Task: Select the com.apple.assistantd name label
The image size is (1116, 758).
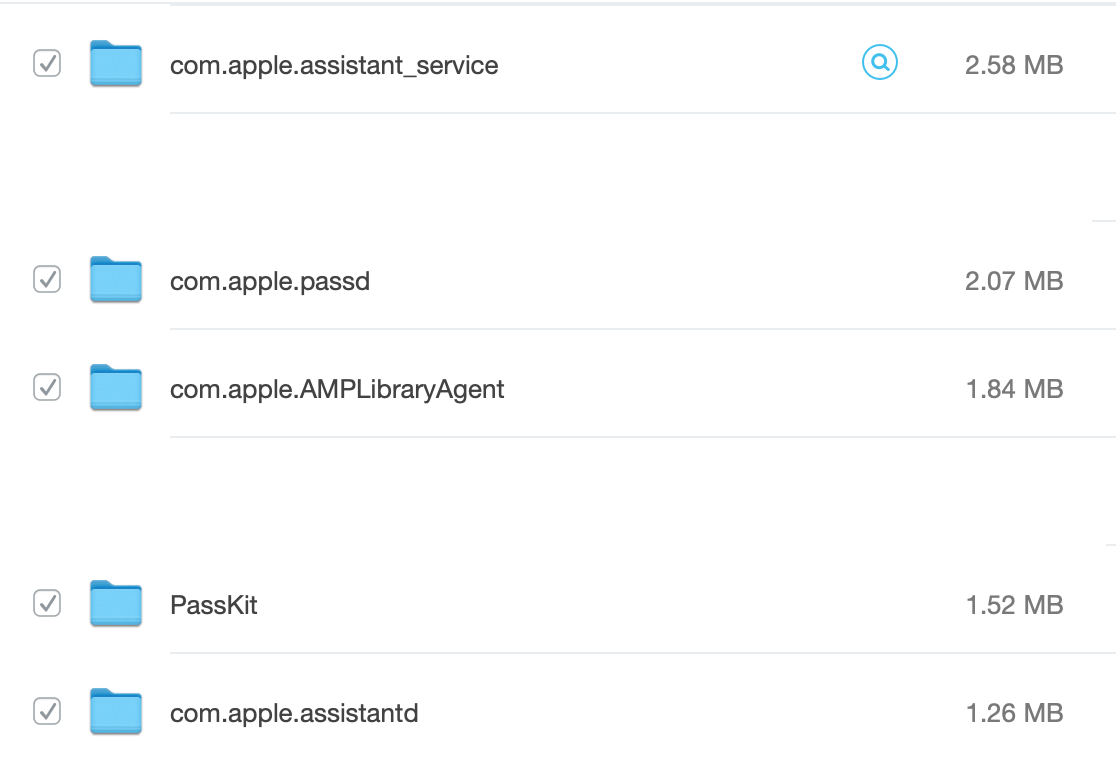Action: point(294,714)
